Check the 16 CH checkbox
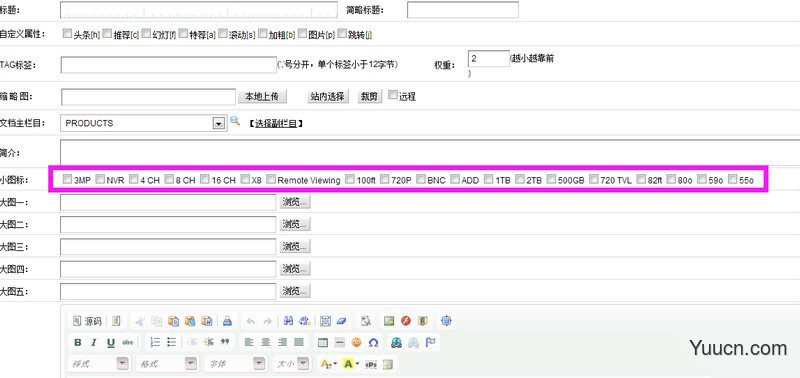 click(x=205, y=179)
